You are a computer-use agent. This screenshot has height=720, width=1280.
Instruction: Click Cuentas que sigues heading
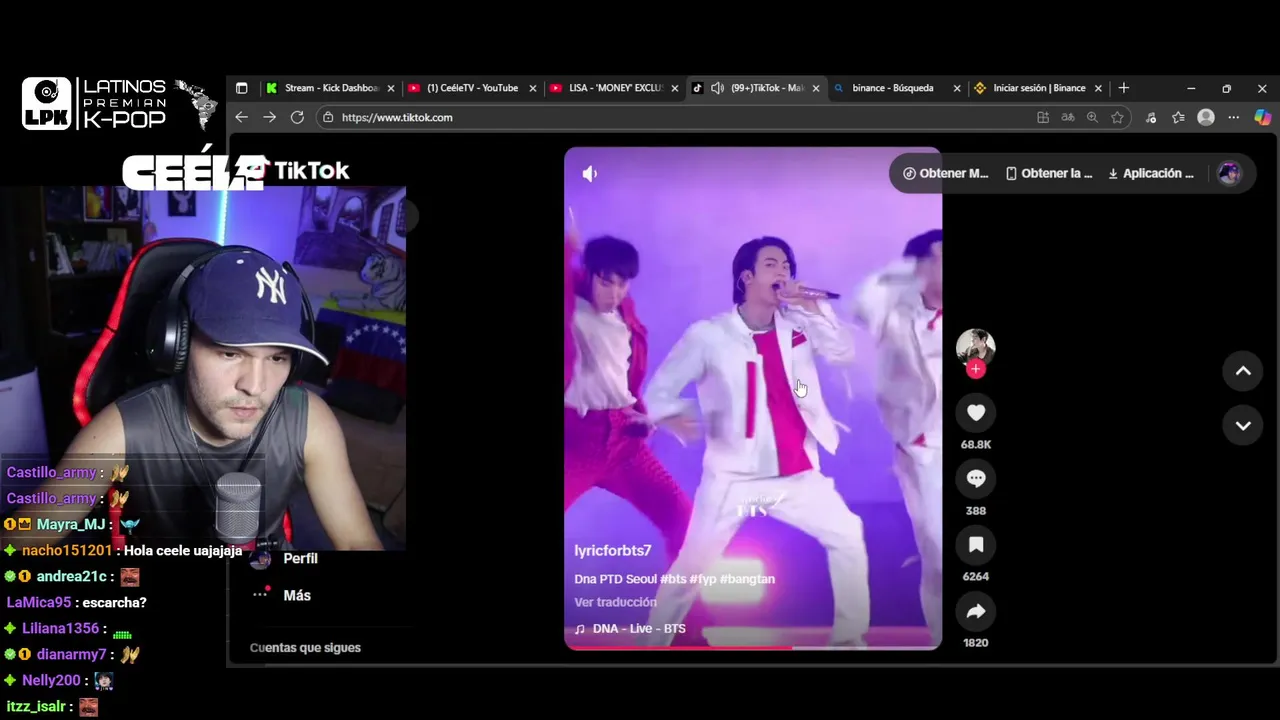pyautogui.click(x=305, y=648)
